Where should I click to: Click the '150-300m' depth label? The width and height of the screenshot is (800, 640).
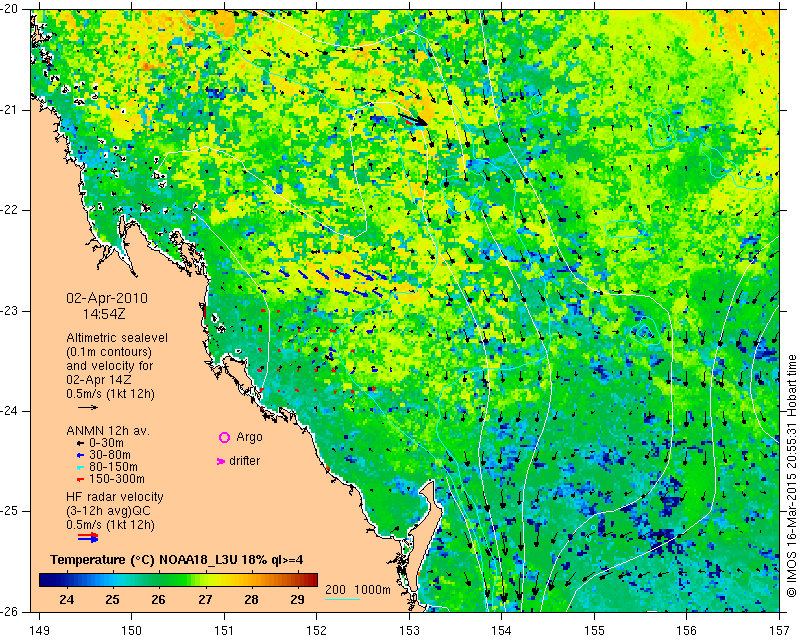[x=117, y=479]
